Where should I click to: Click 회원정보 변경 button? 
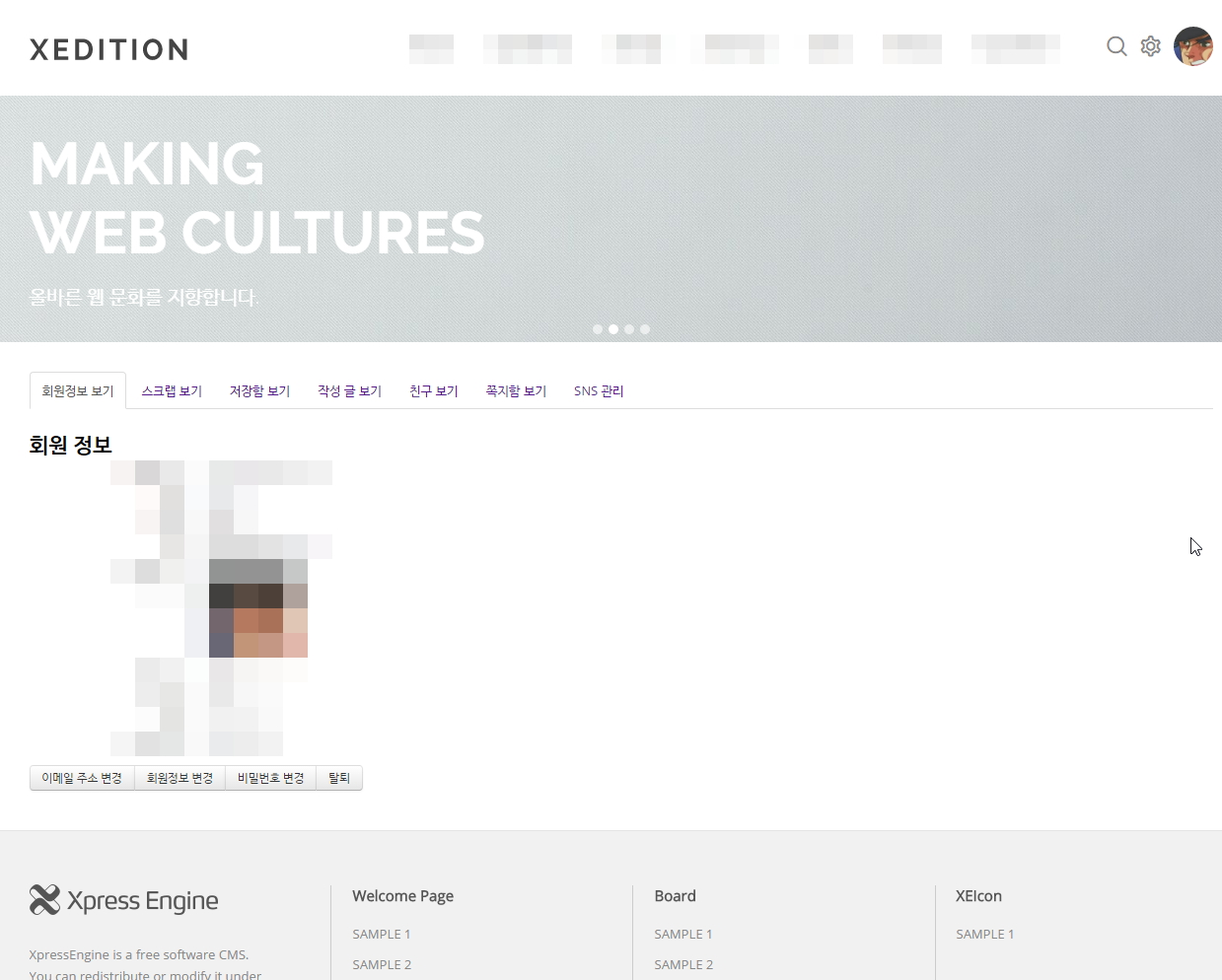point(180,778)
